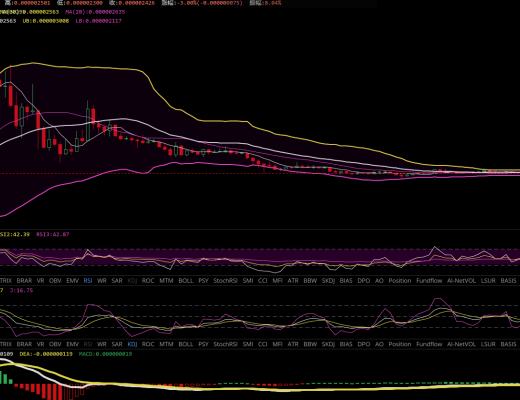The height and width of the screenshot is (400, 520).
Task: Select TRIX in the row beneath the KDJ chart
Action: coord(6,344)
